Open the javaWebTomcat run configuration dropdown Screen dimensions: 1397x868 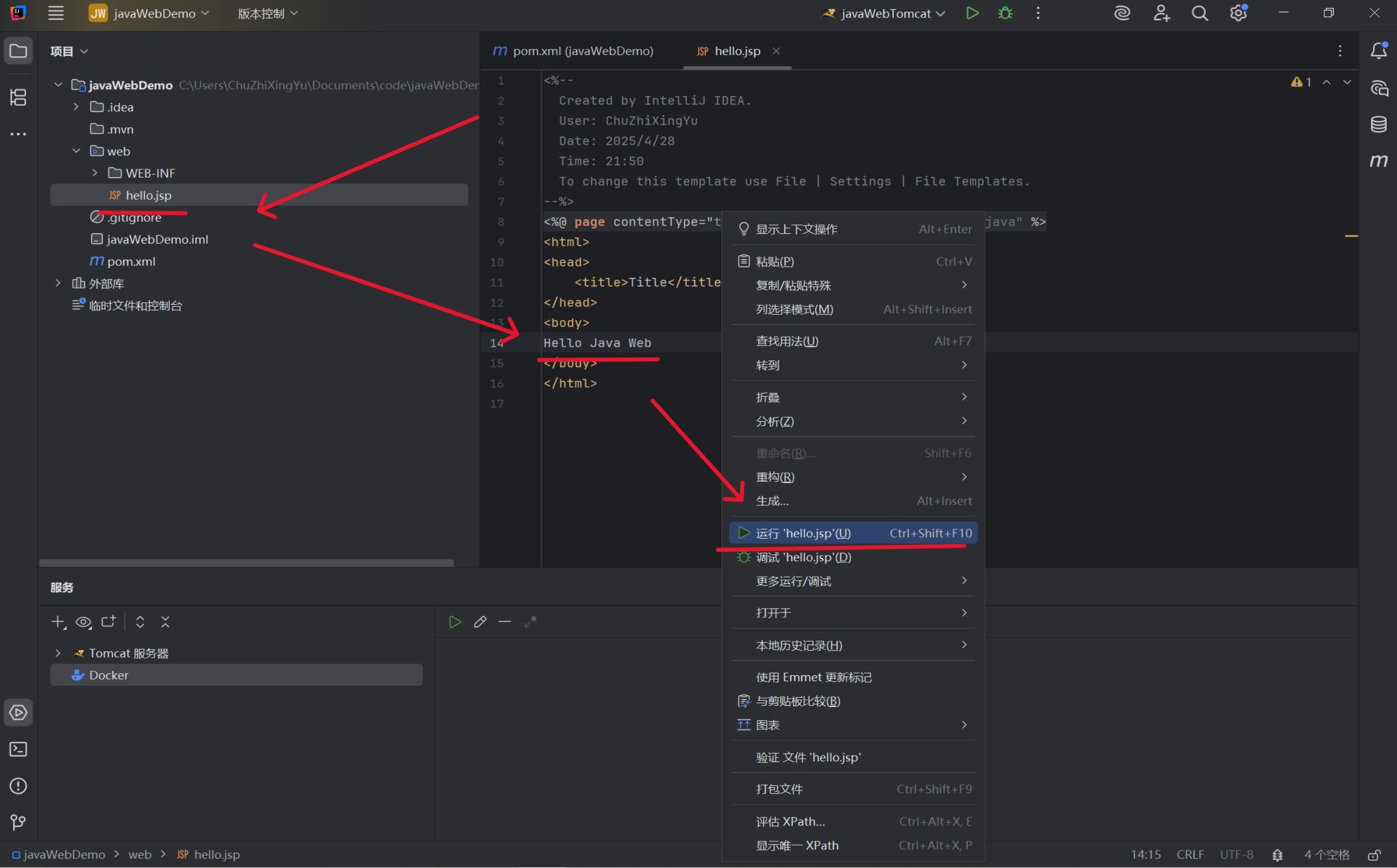click(x=882, y=13)
